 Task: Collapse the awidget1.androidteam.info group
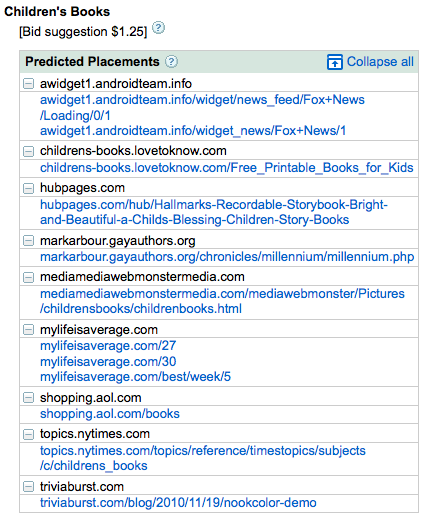29,83
